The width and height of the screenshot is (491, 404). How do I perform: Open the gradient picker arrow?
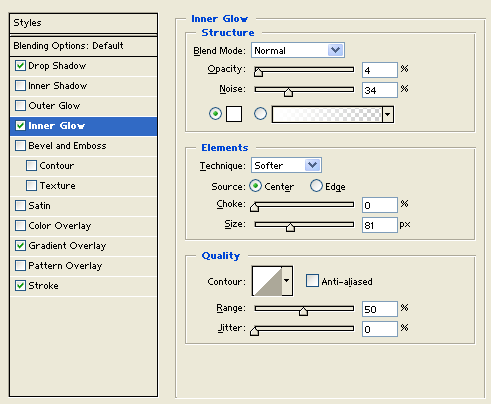click(388, 114)
